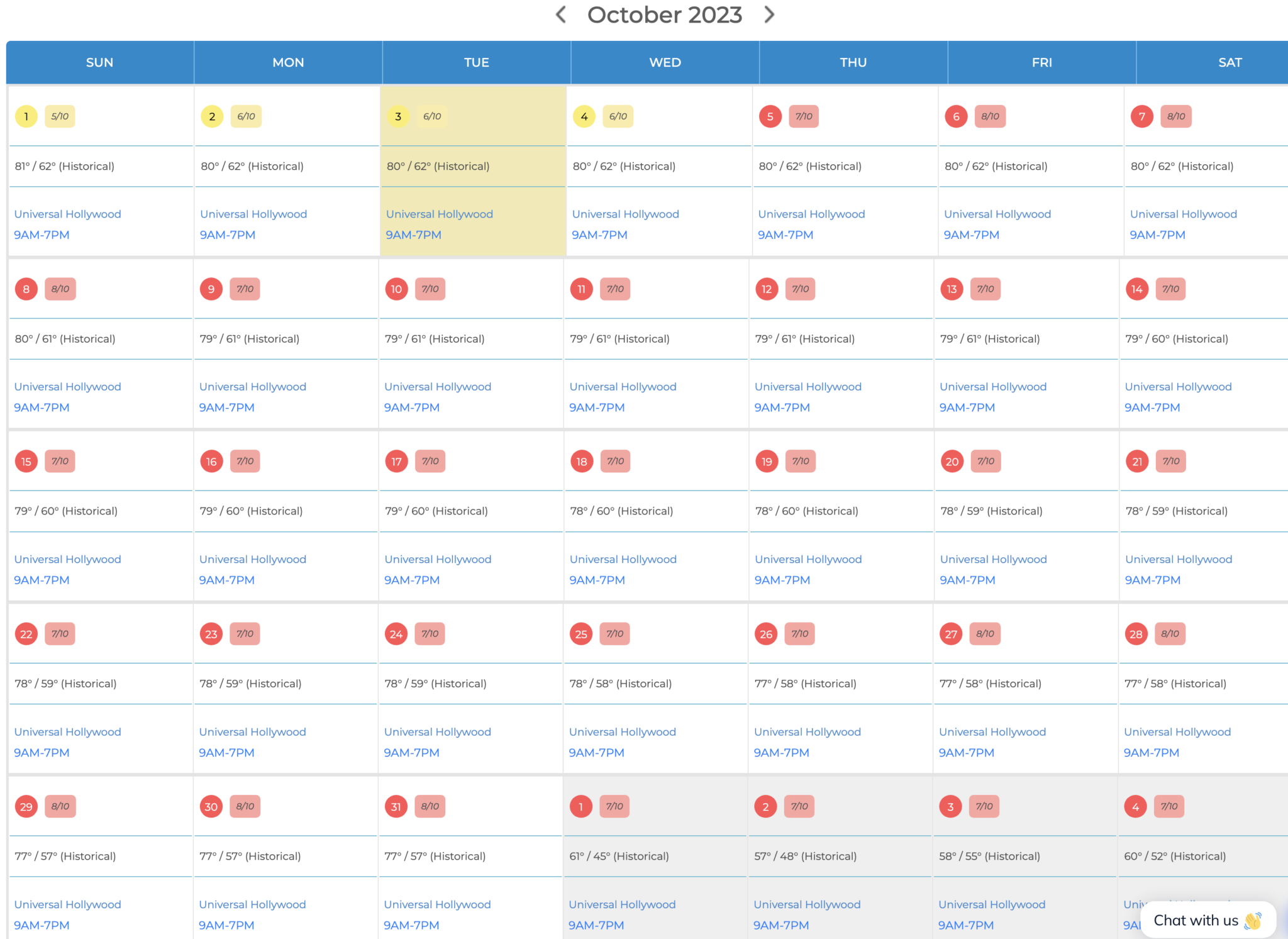The image size is (1288, 939).
Task: Select November 4 greyed date circle
Action: [1135, 807]
